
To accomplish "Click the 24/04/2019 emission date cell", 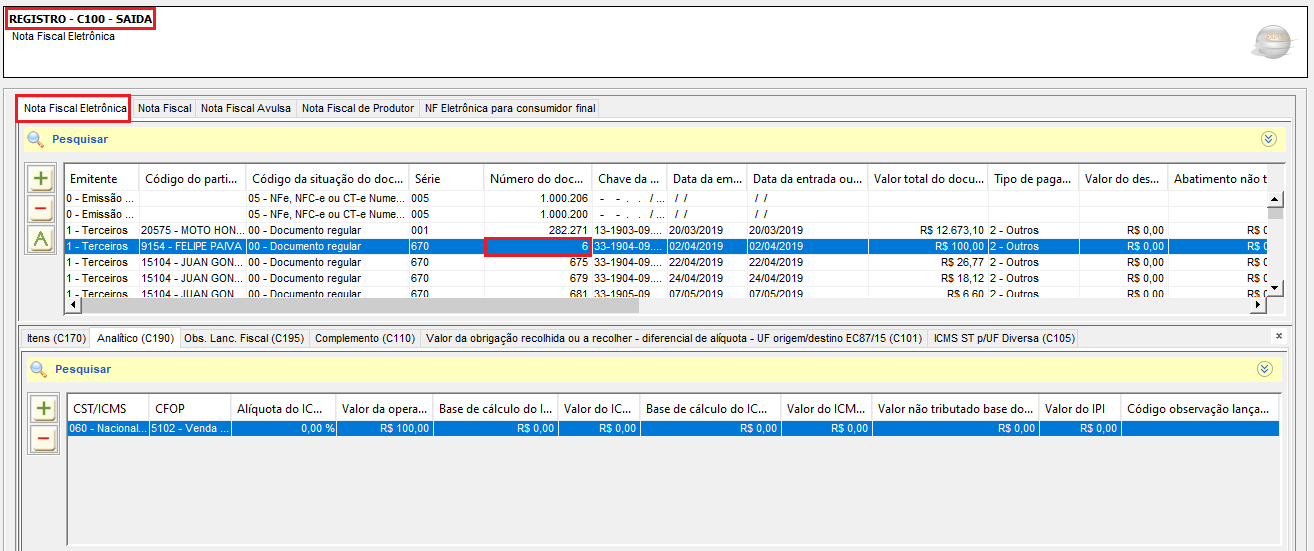I will click(707, 278).
